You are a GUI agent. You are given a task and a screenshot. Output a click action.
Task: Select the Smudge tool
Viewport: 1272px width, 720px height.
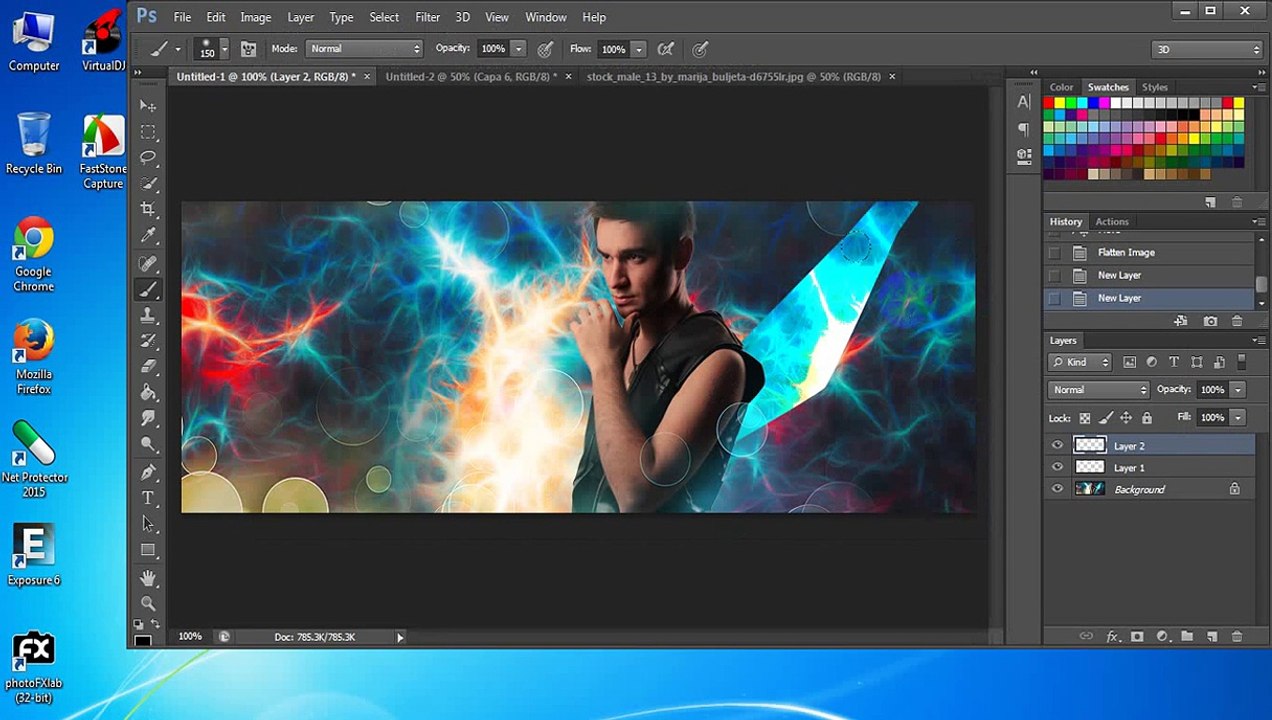(148, 419)
